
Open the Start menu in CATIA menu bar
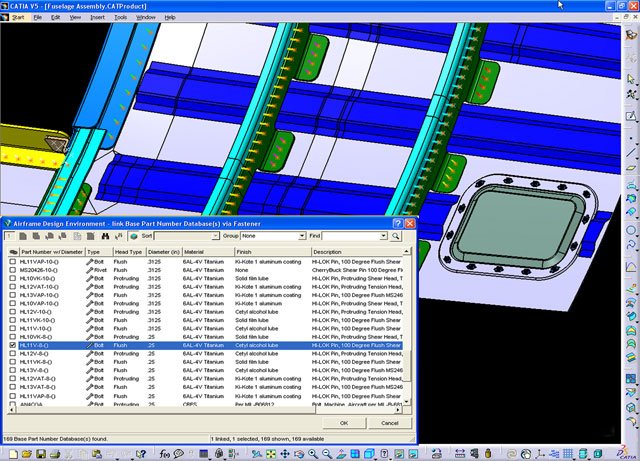click(x=18, y=17)
